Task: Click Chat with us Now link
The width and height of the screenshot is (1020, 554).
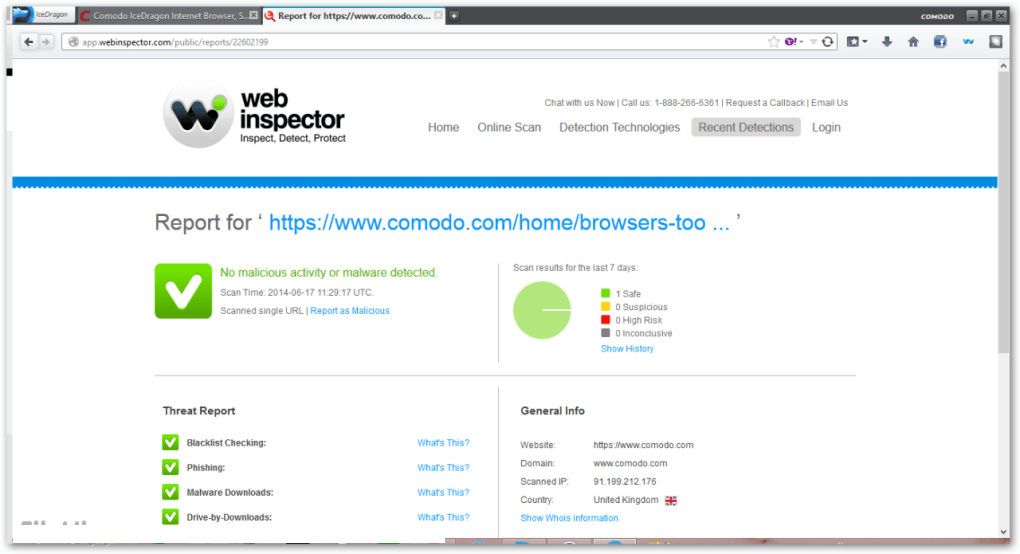Action: click(579, 103)
